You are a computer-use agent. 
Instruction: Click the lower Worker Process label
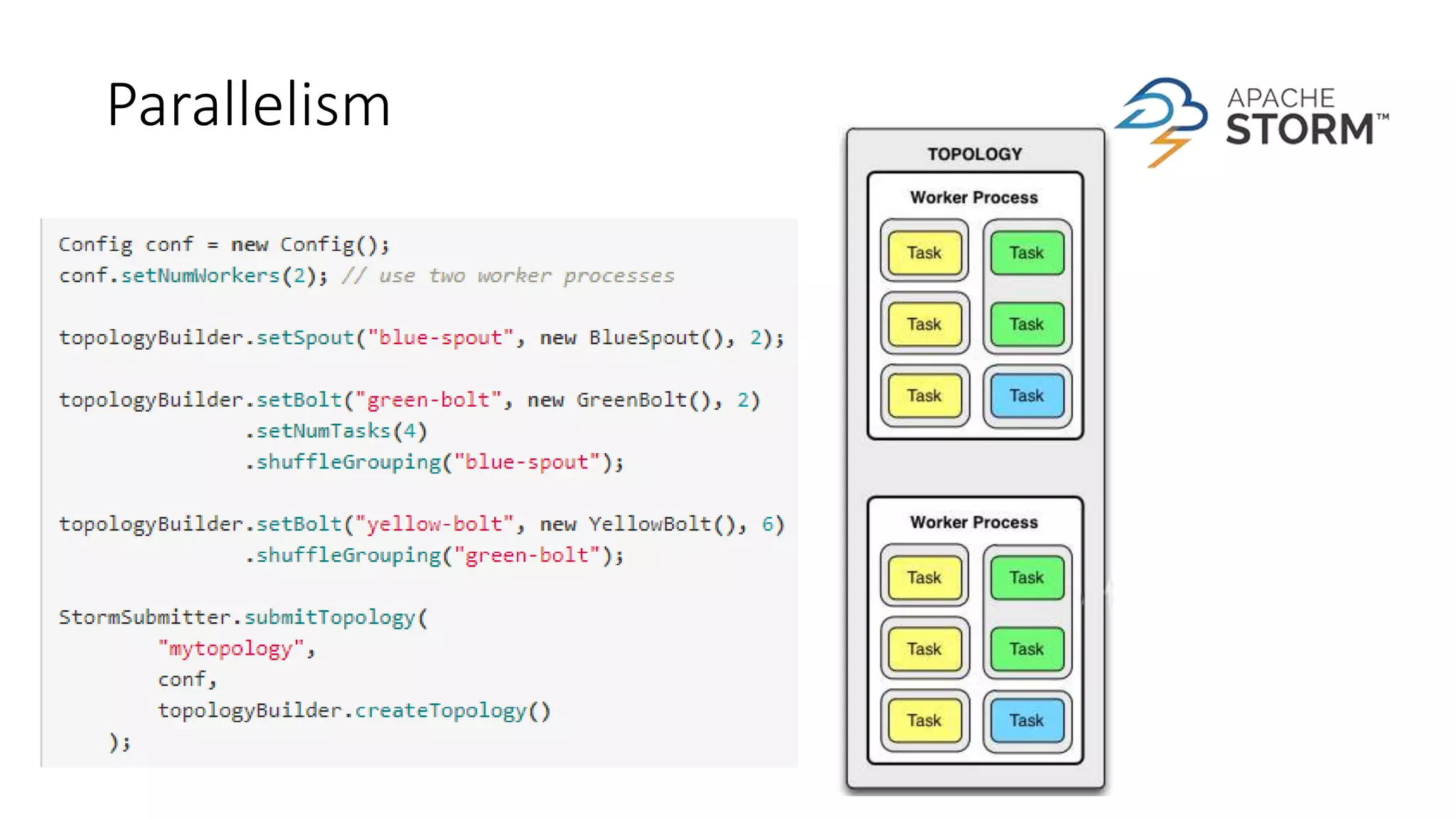pyautogui.click(x=974, y=523)
